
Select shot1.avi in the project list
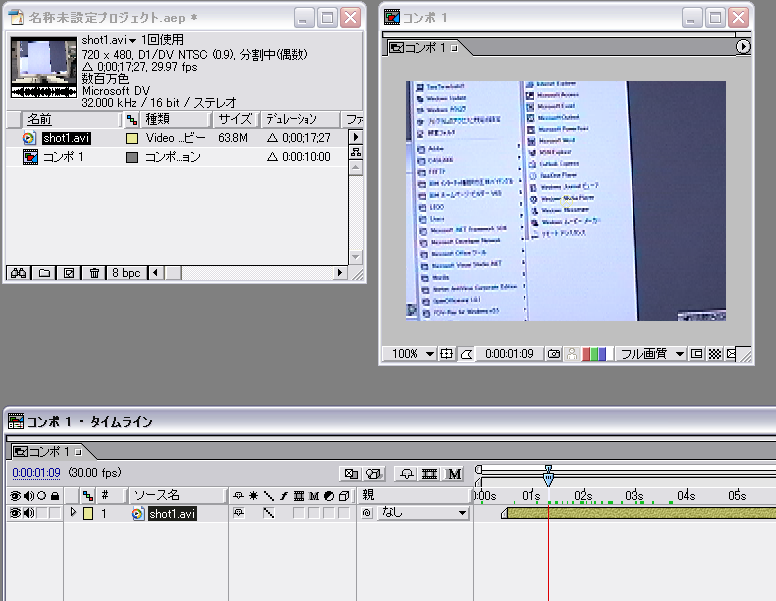[x=66, y=138]
